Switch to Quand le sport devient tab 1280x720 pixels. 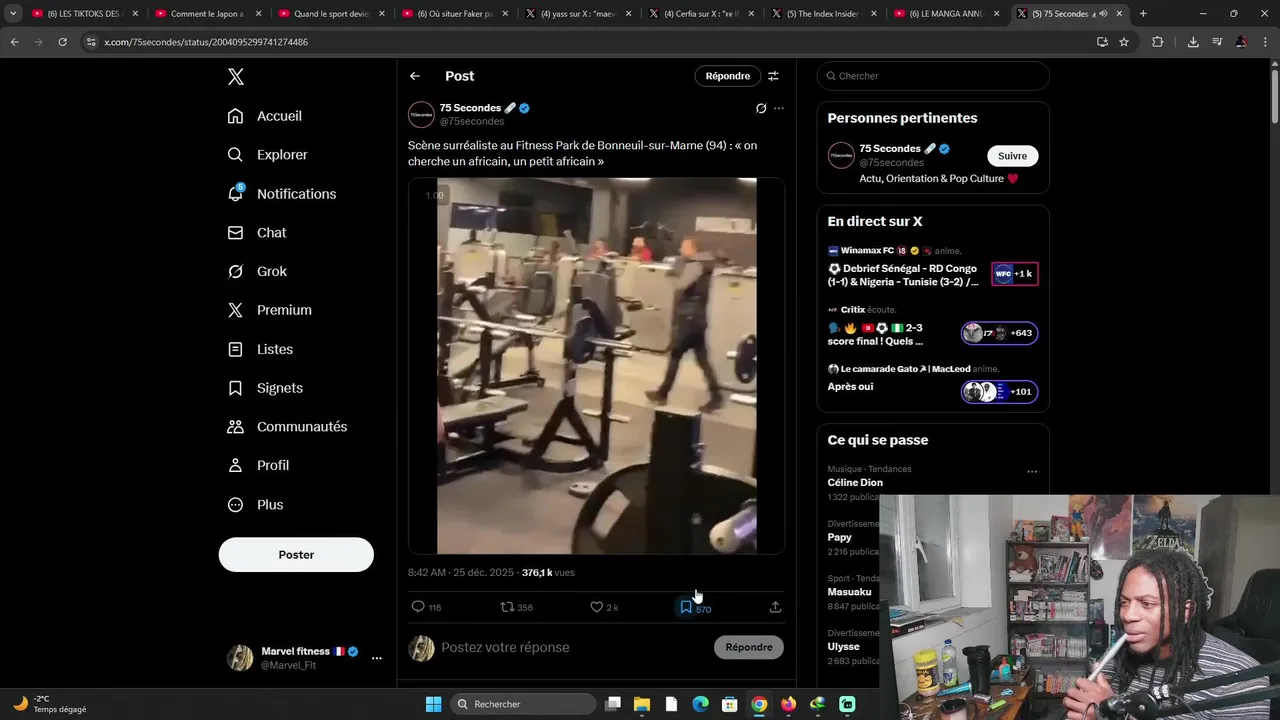(x=331, y=14)
